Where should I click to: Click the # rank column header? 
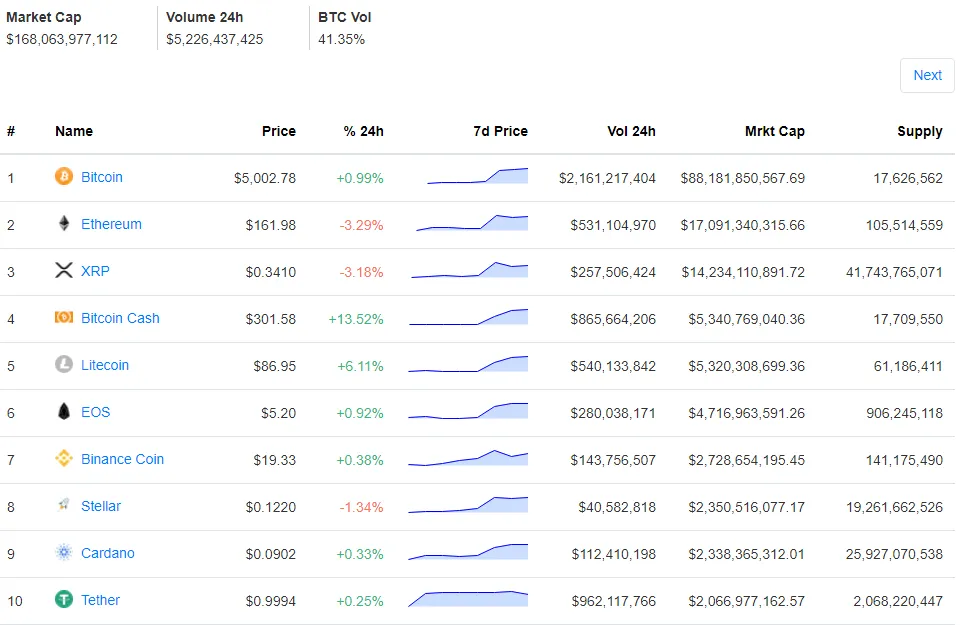(11, 131)
